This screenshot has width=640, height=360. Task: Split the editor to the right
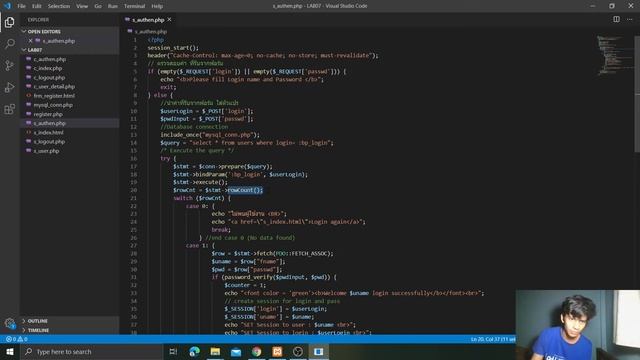pos(616,19)
